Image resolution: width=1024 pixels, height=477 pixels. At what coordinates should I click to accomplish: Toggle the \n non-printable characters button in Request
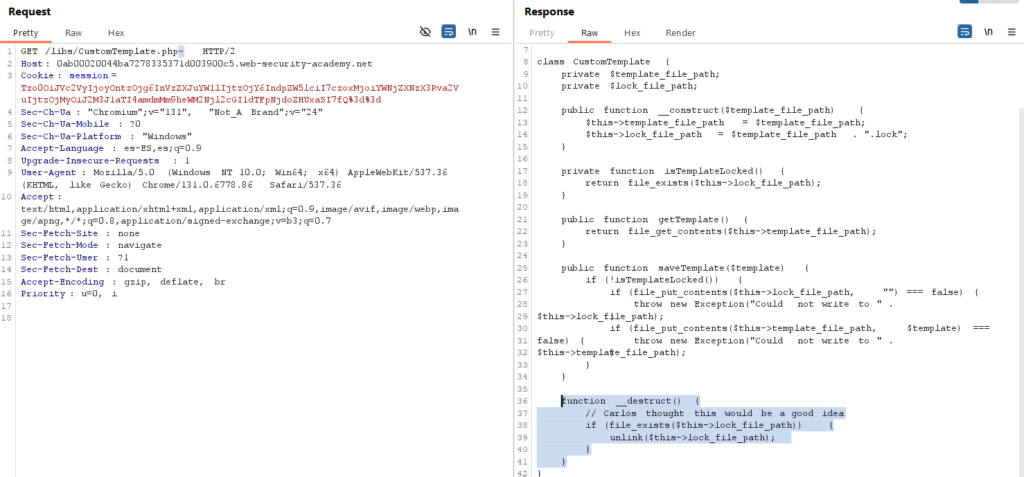[472, 32]
